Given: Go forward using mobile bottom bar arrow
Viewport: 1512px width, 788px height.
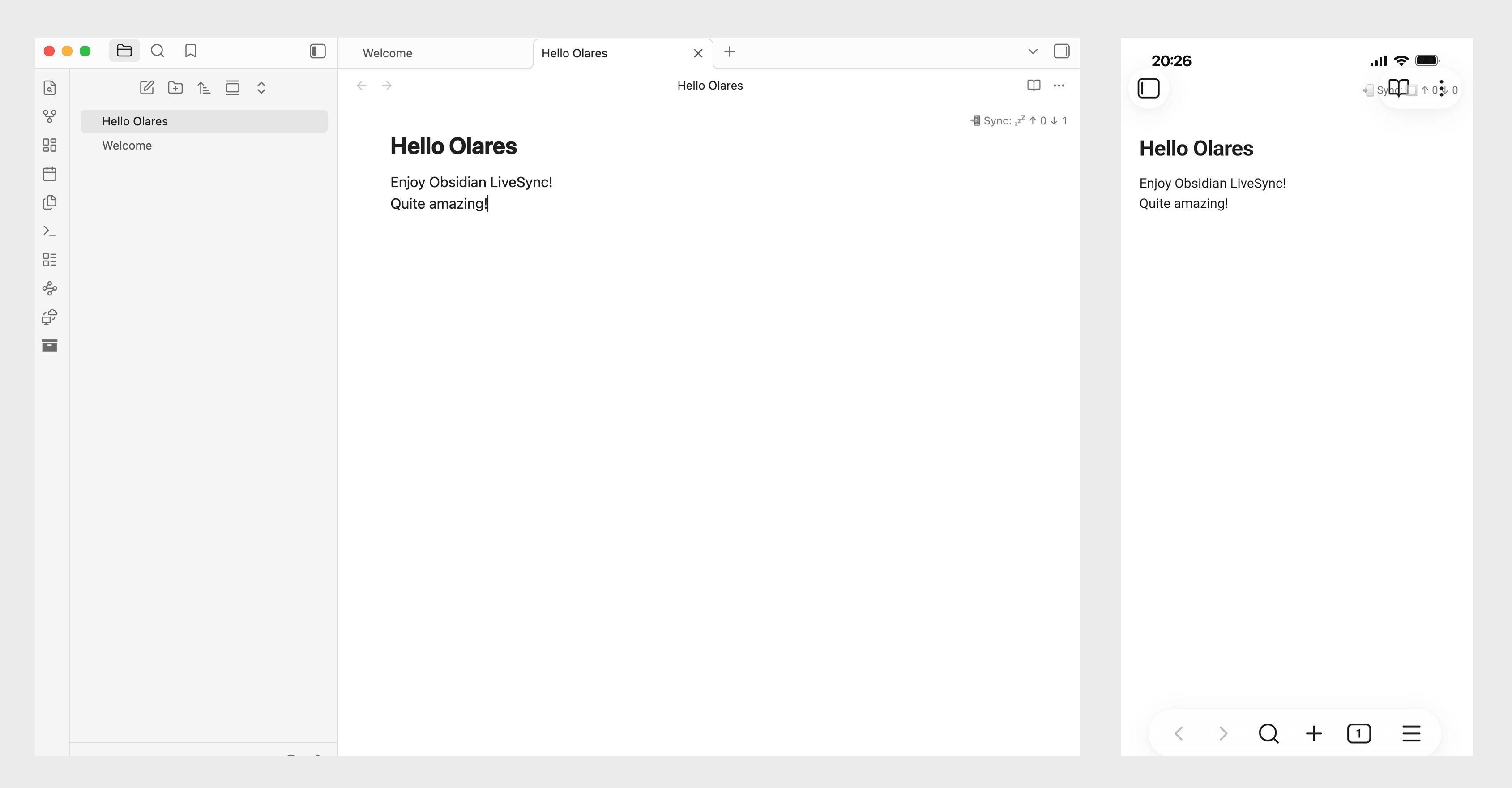Looking at the screenshot, I should pyautogui.click(x=1223, y=733).
